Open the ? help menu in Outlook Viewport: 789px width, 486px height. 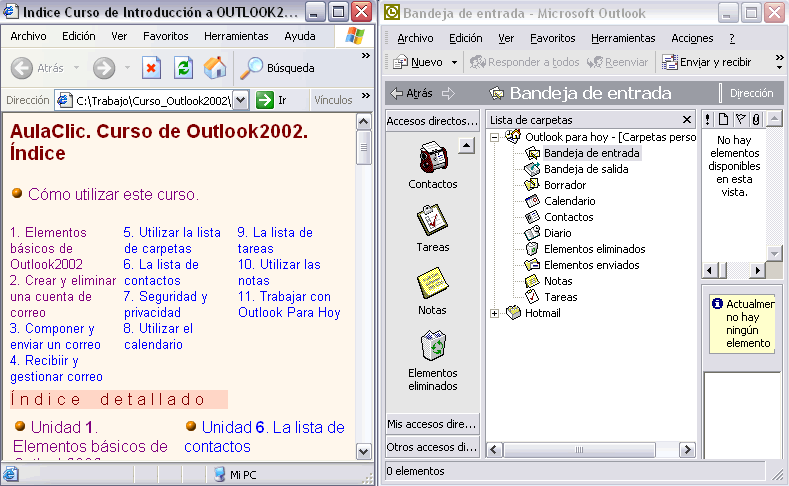[x=732, y=38]
